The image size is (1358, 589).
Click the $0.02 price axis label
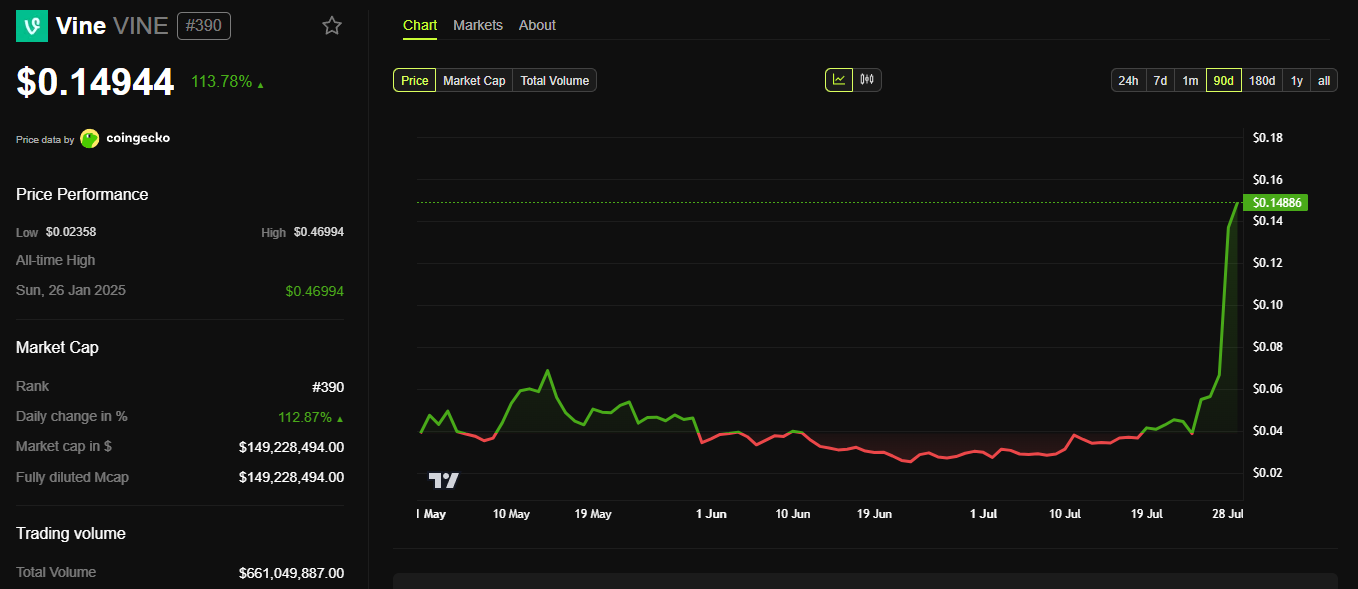point(1267,473)
